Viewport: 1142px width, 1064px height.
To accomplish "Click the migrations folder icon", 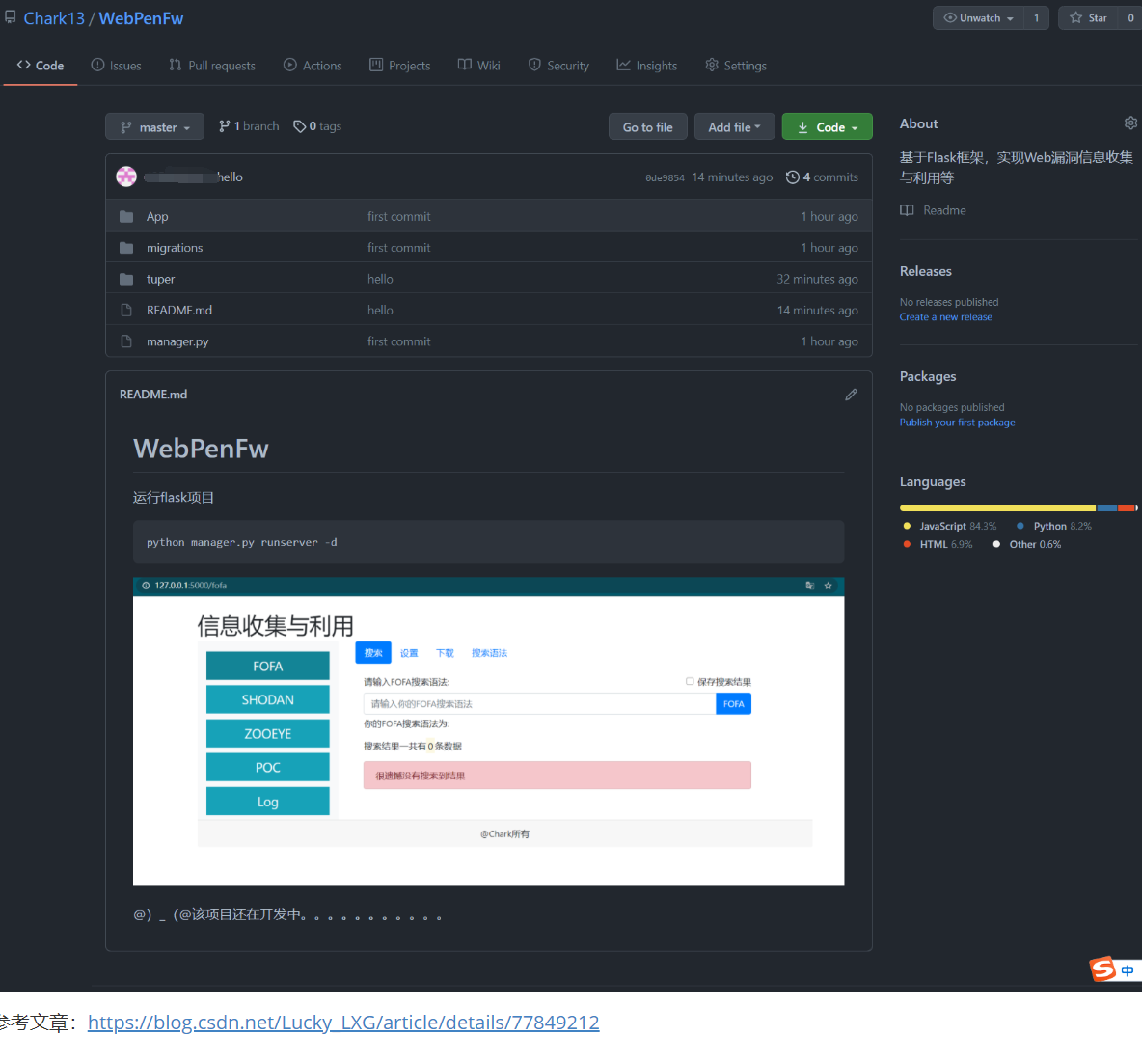I will [x=126, y=248].
